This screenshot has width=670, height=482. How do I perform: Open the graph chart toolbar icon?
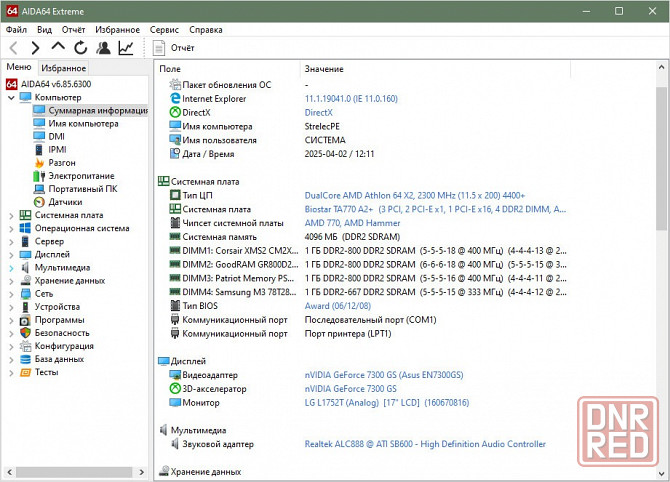tap(126, 48)
